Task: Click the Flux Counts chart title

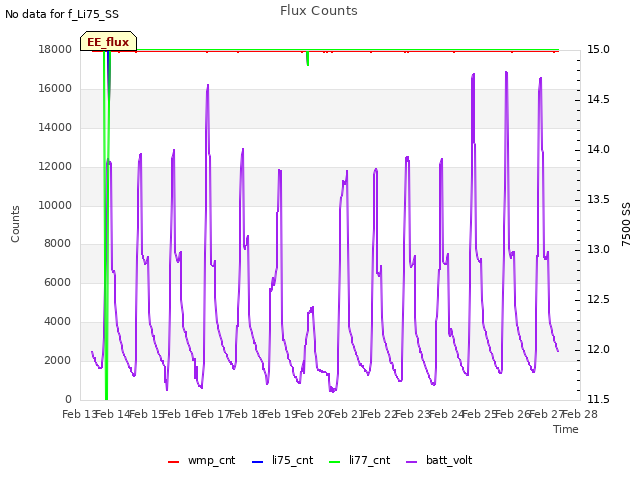Action: pos(319,11)
